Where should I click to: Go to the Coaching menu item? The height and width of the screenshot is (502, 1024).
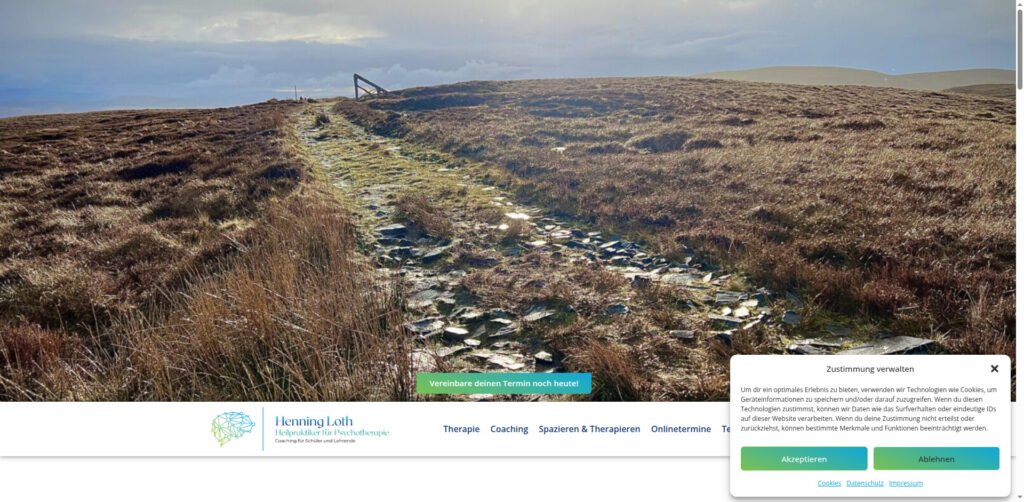(x=509, y=429)
